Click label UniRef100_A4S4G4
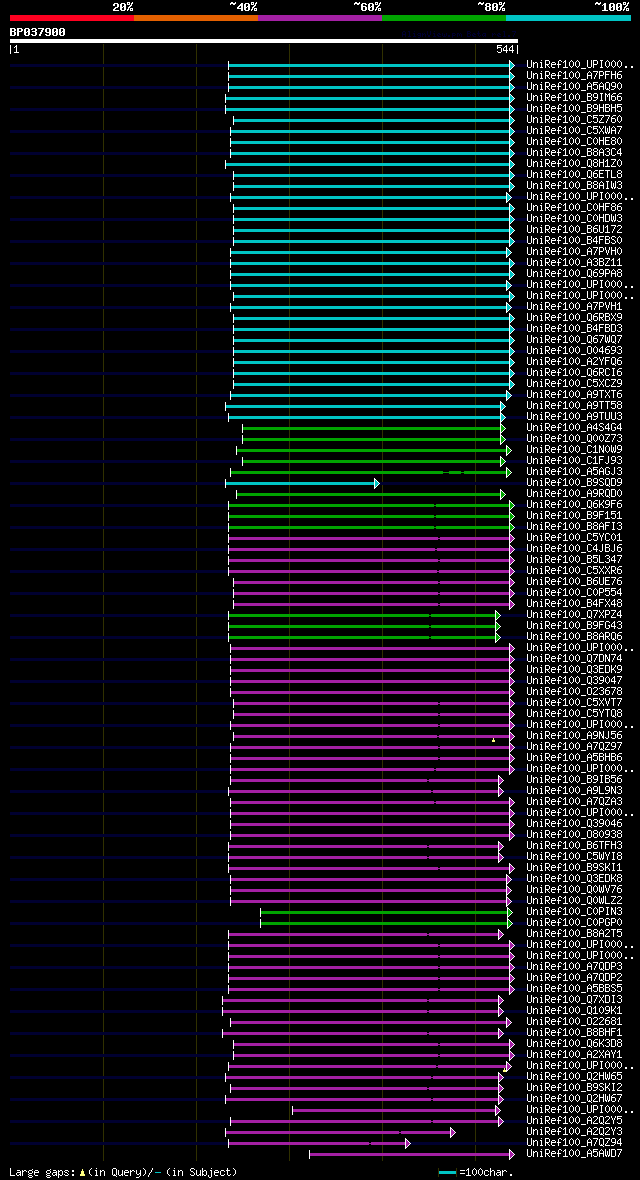Screen dimensions: 640x1180 click(x=574, y=428)
